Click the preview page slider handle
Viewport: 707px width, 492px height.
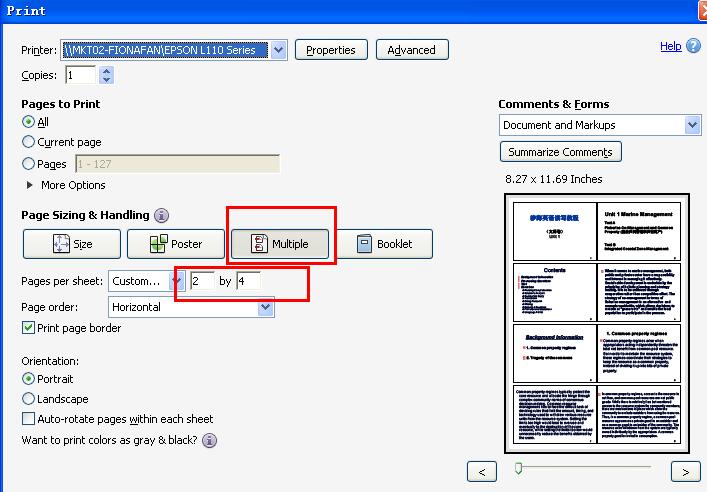point(519,468)
